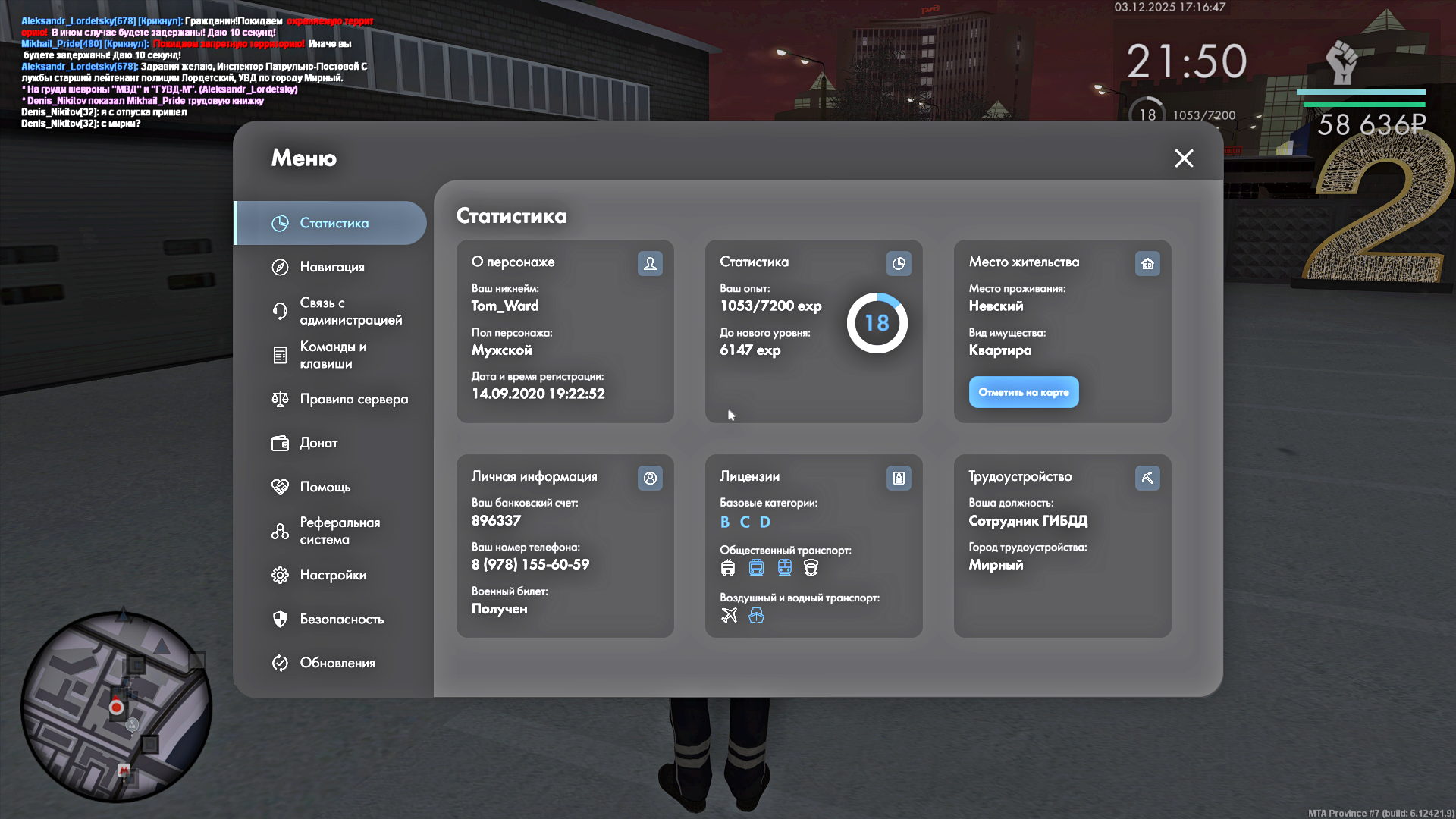Open Настройки from the sidebar
This screenshot has height=819, width=1456.
(332, 575)
